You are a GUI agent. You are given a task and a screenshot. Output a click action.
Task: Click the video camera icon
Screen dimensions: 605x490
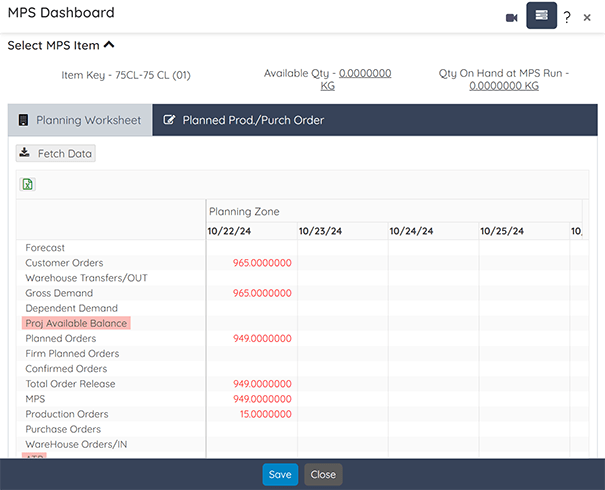pos(512,18)
